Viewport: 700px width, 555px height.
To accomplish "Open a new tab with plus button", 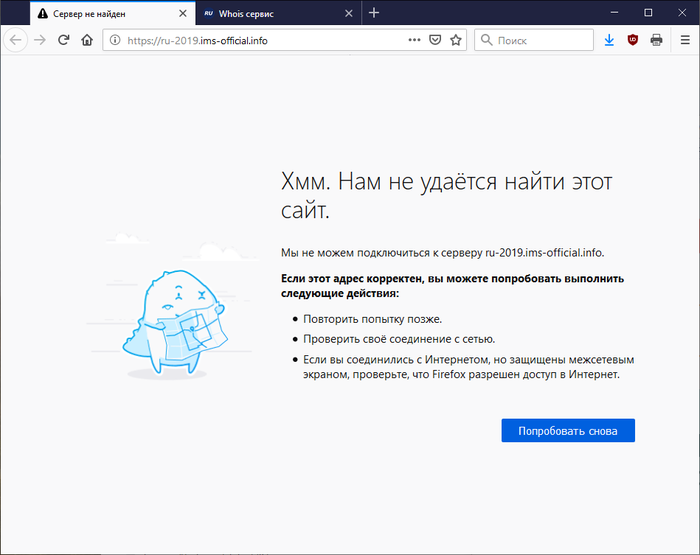I will 374,13.
